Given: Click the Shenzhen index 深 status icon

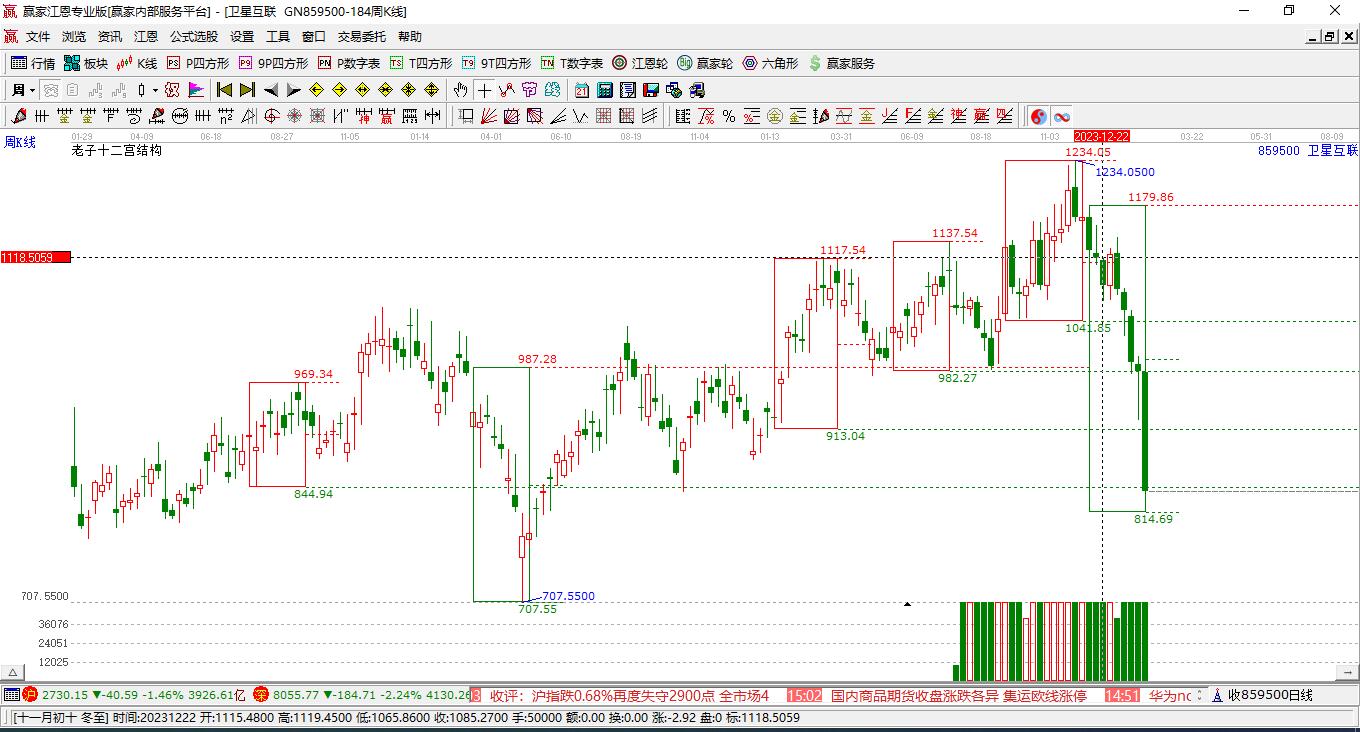Looking at the screenshot, I should click(x=260, y=694).
